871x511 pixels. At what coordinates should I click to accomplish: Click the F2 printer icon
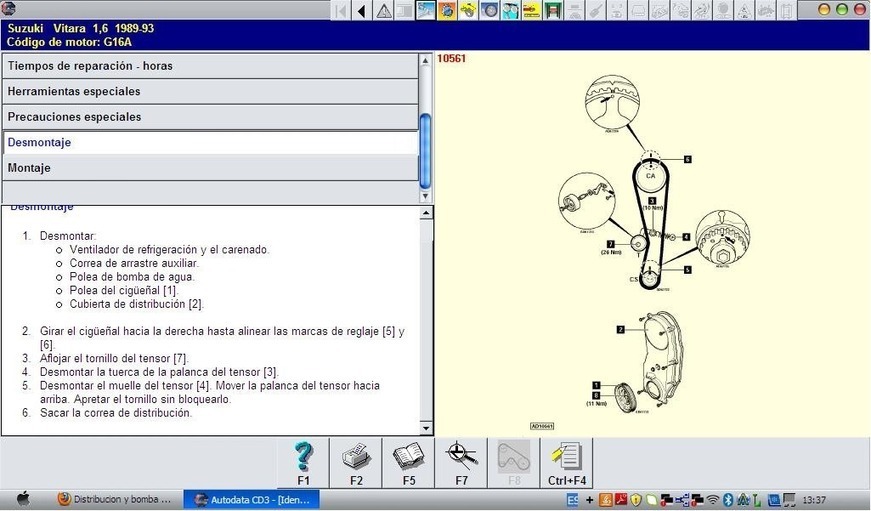click(356, 462)
